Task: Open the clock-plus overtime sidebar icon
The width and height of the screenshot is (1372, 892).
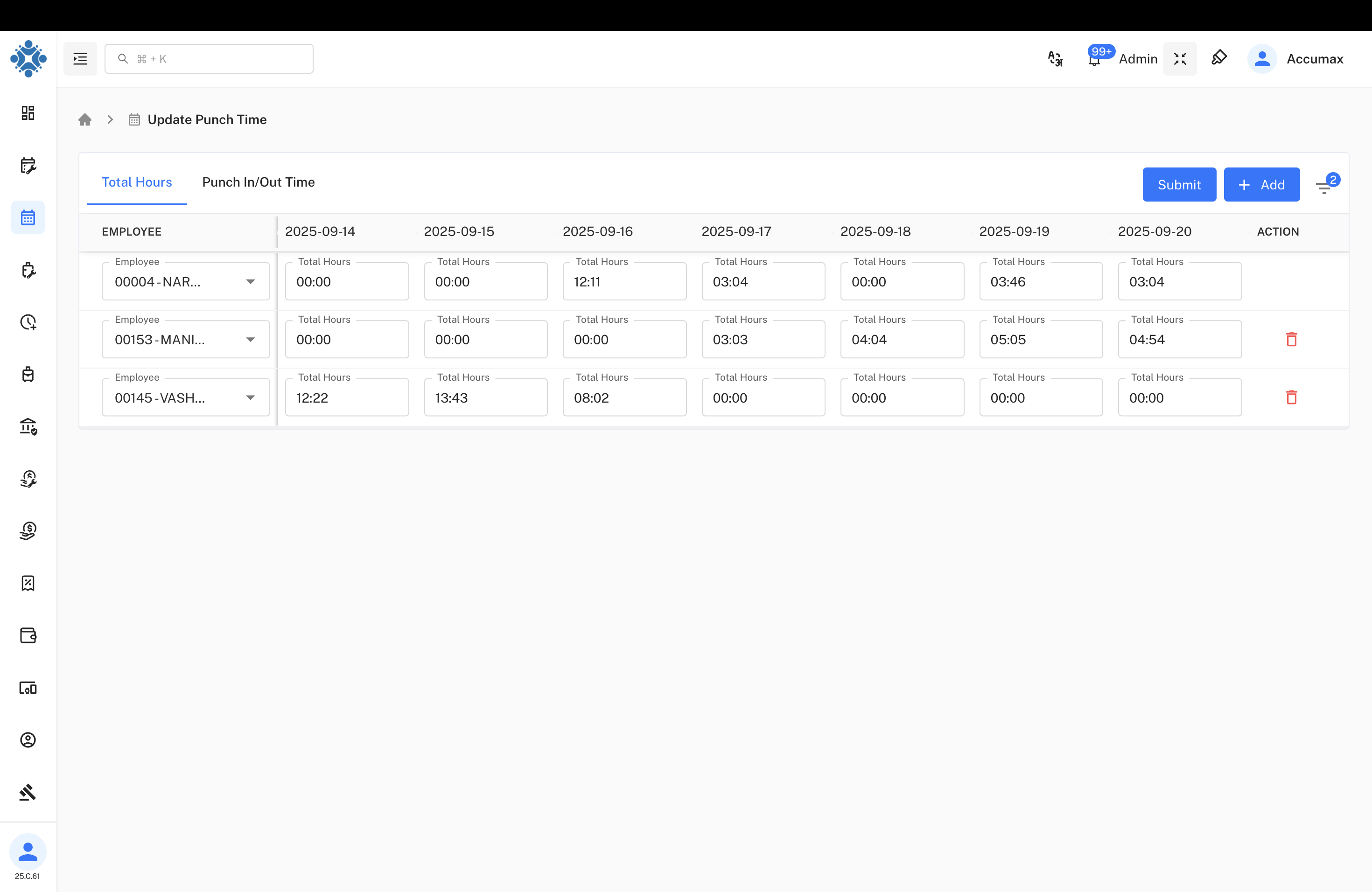Action: pyautogui.click(x=28, y=322)
